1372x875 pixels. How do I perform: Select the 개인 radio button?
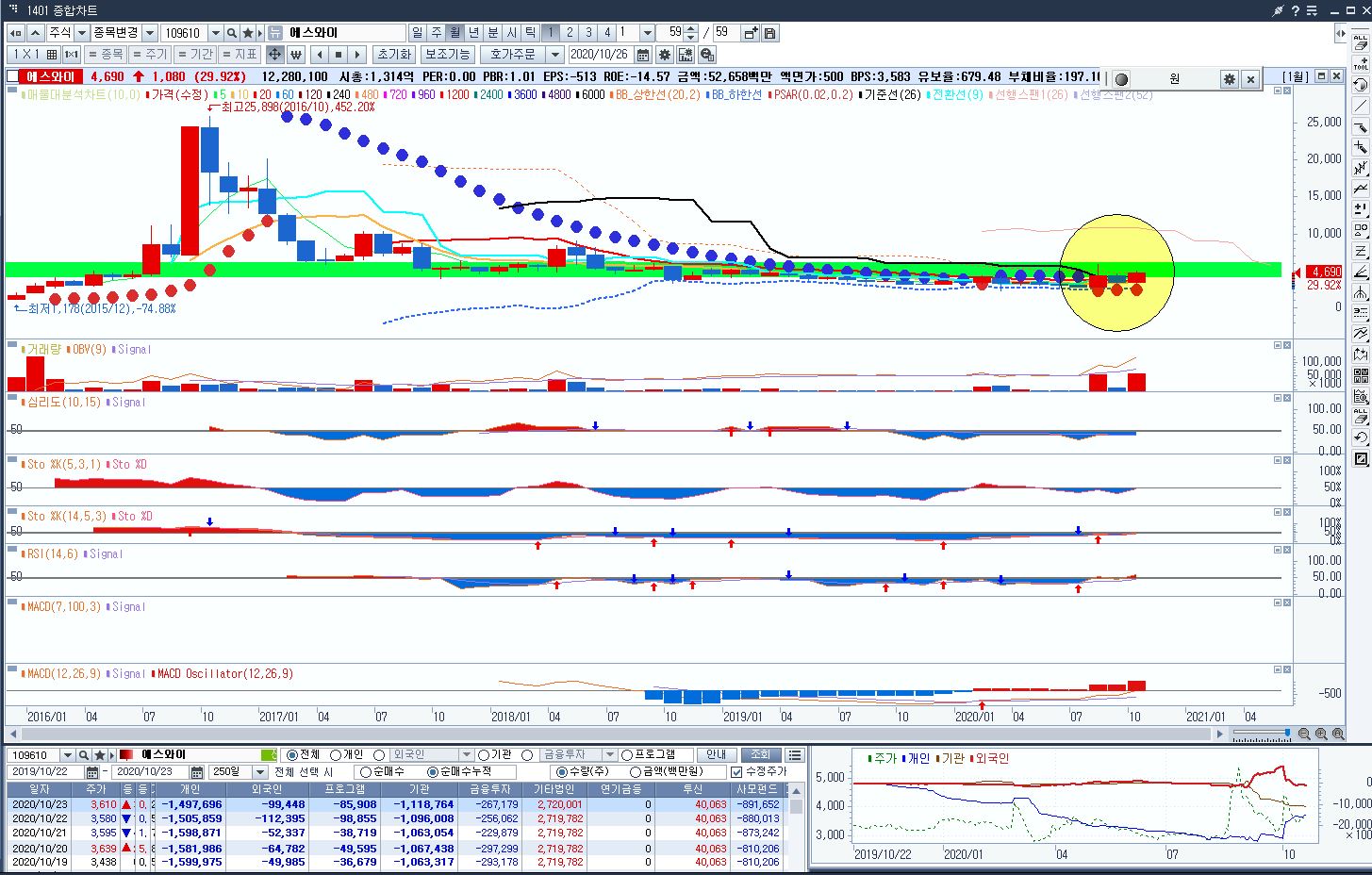tap(336, 755)
